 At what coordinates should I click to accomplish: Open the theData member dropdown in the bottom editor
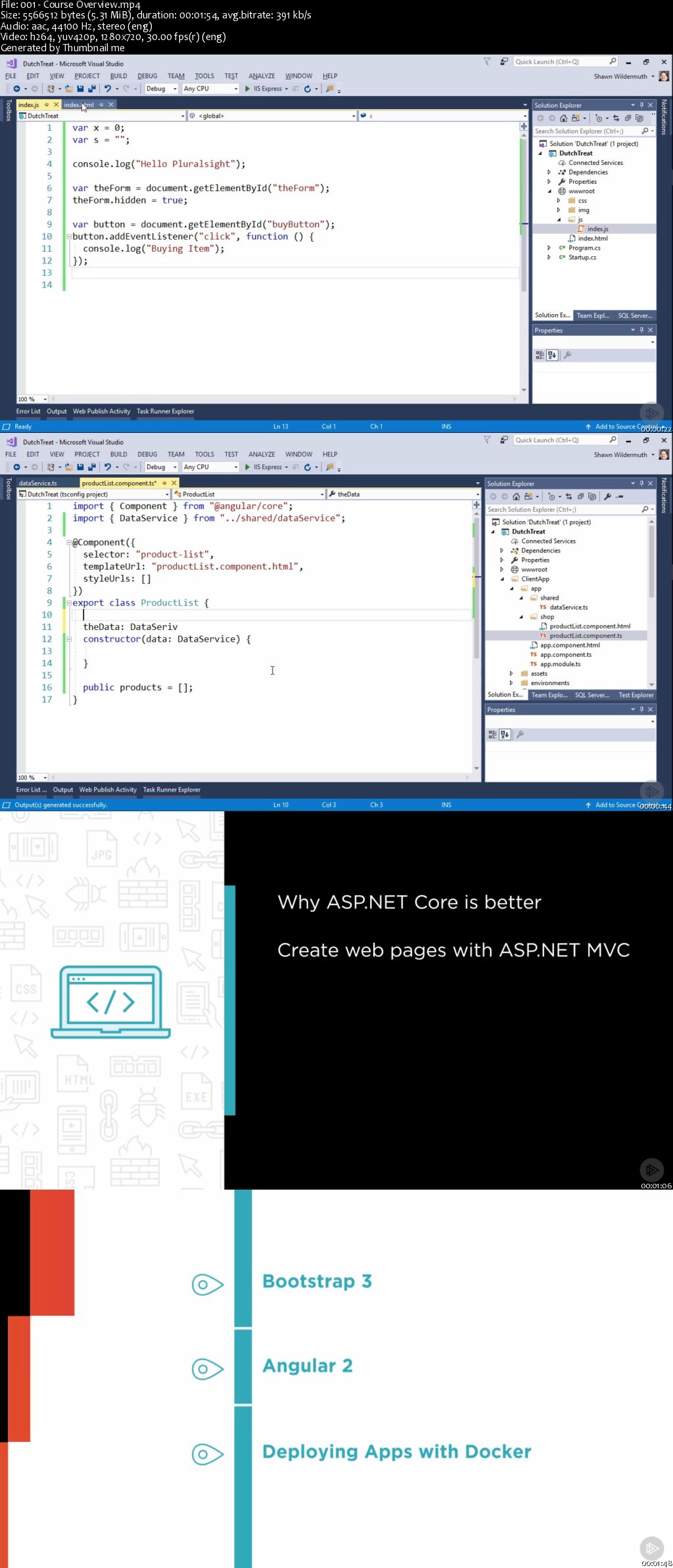pyautogui.click(x=404, y=494)
